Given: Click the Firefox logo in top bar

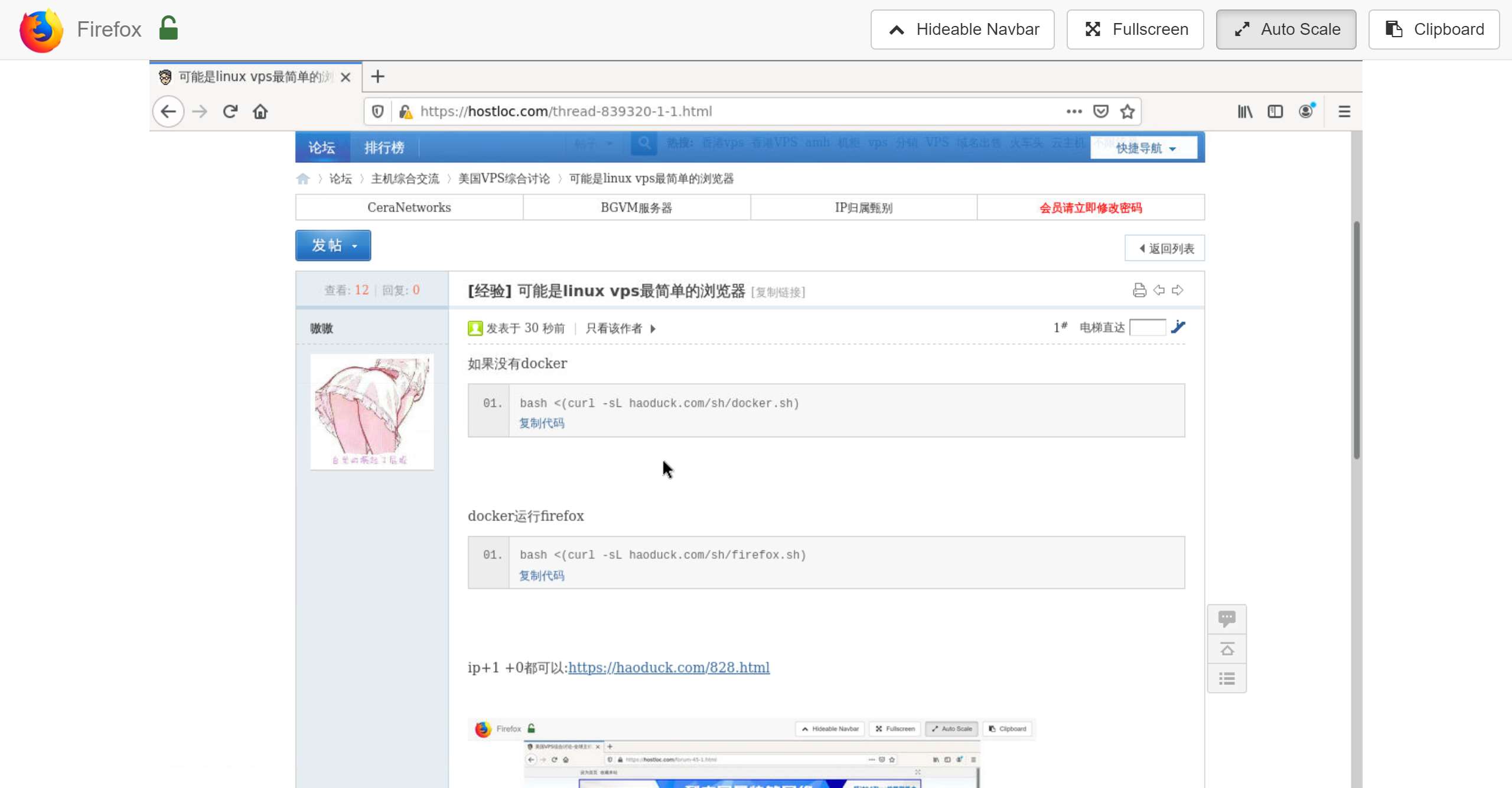Looking at the screenshot, I should (x=41, y=30).
